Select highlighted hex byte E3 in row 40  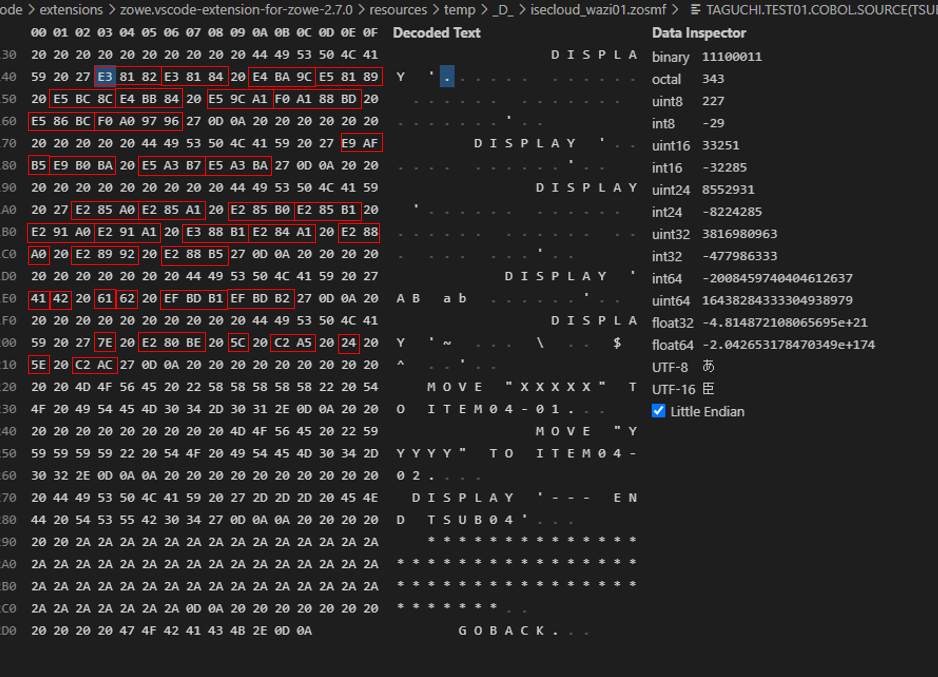pyautogui.click(x=104, y=77)
